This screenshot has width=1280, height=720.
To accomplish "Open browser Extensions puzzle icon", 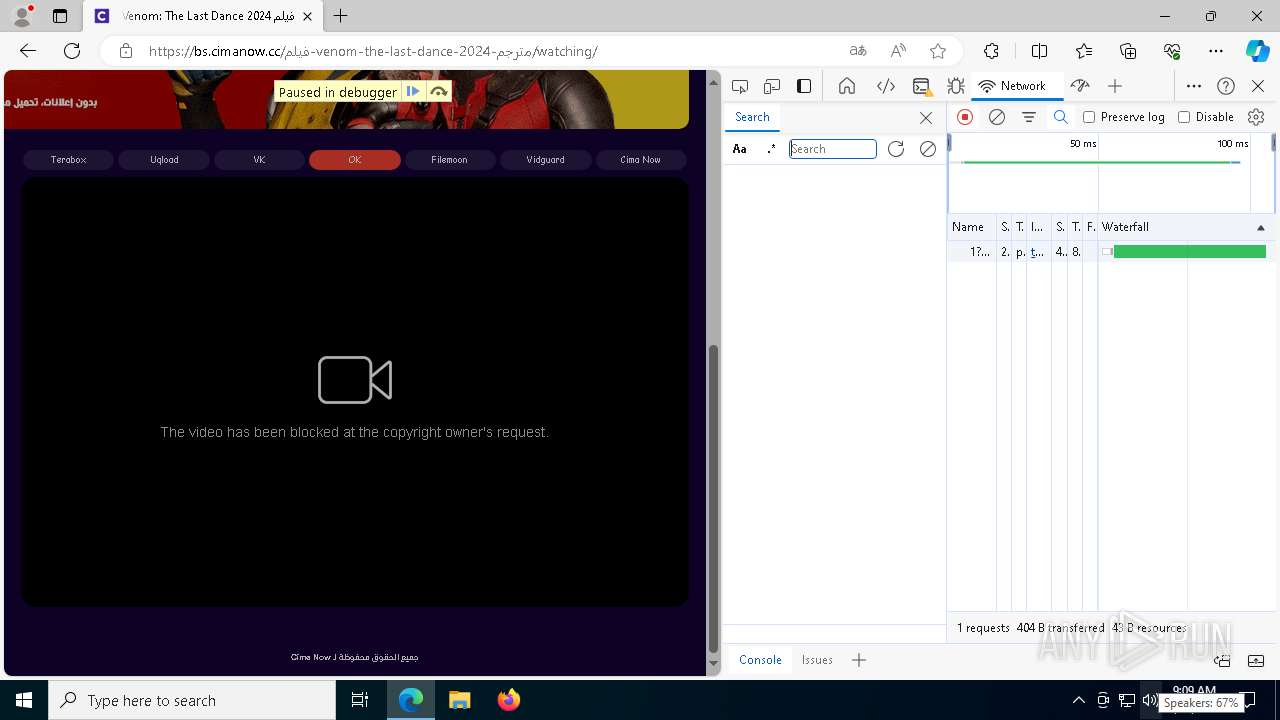I will [x=991, y=51].
